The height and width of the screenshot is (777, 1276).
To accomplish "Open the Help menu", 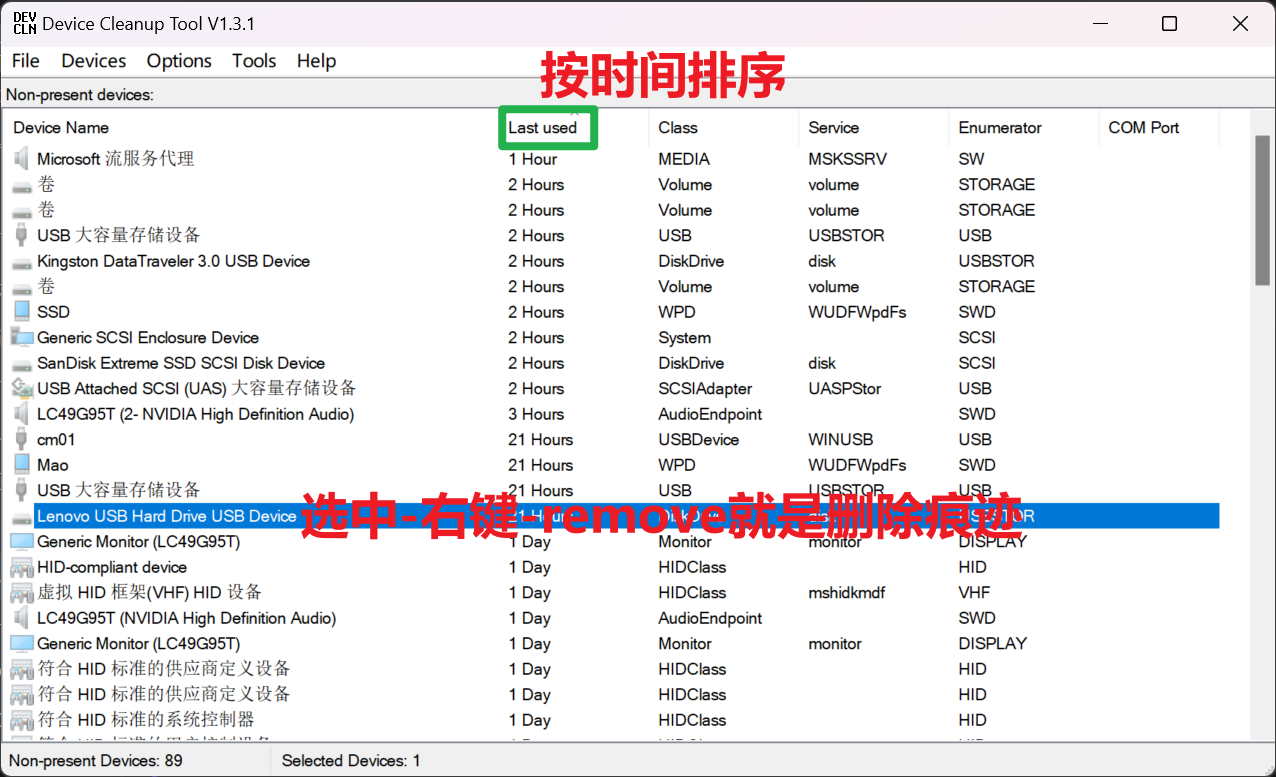I will [x=316, y=61].
